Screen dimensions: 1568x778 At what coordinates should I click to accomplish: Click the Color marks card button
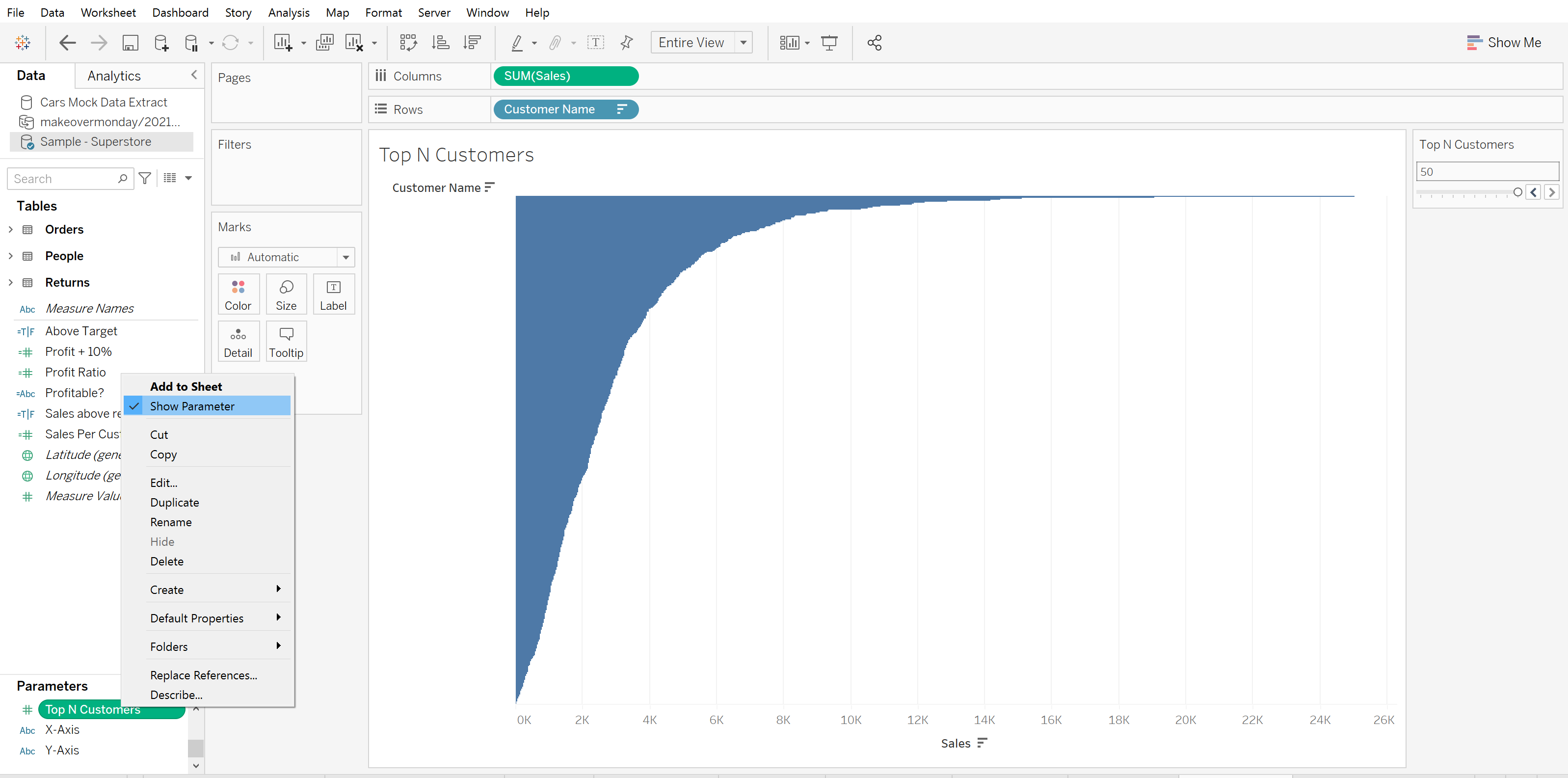coord(238,295)
